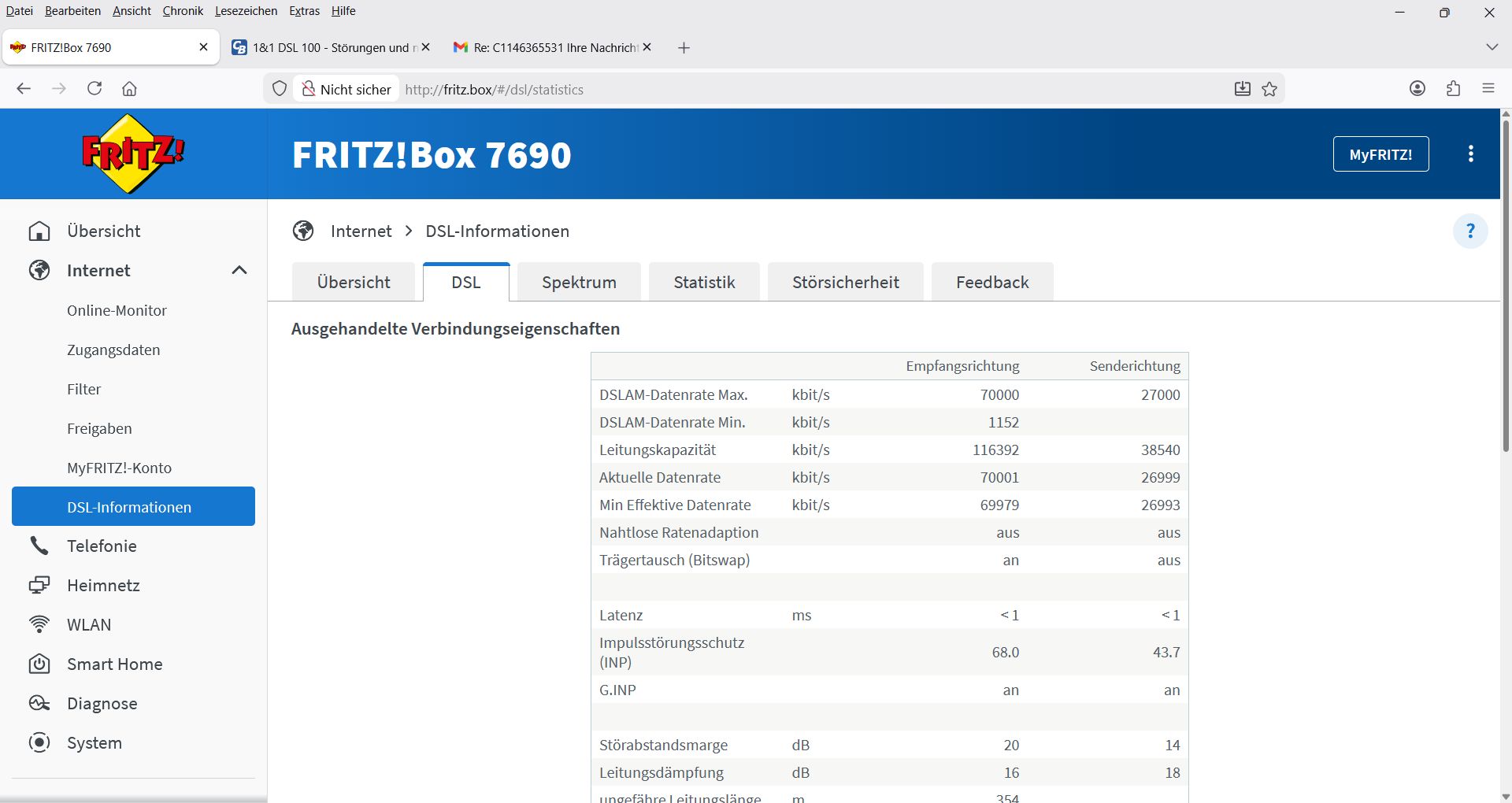The width and height of the screenshot is (1512, 803).
Task: Select the DSL tab
Action: (466, 282)
